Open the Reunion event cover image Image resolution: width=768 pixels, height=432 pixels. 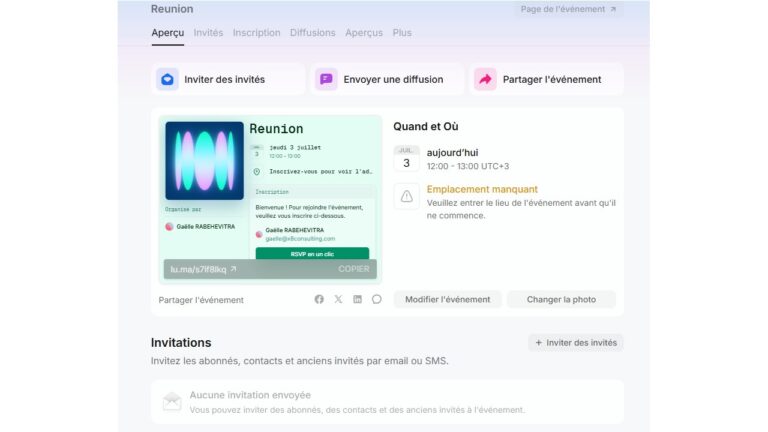coord(204,161)
